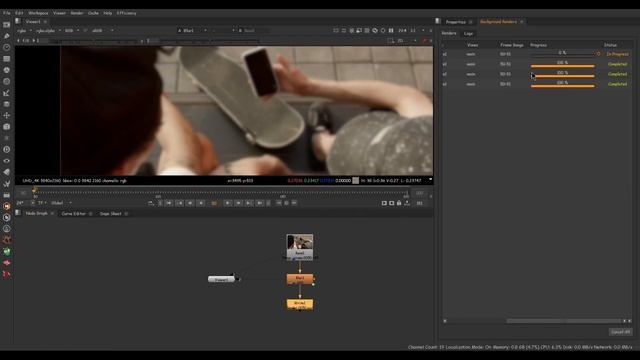Open the Transform nodes move-arrows icon
This screenshot has height=360, width=640.
[x=7, y=116]
